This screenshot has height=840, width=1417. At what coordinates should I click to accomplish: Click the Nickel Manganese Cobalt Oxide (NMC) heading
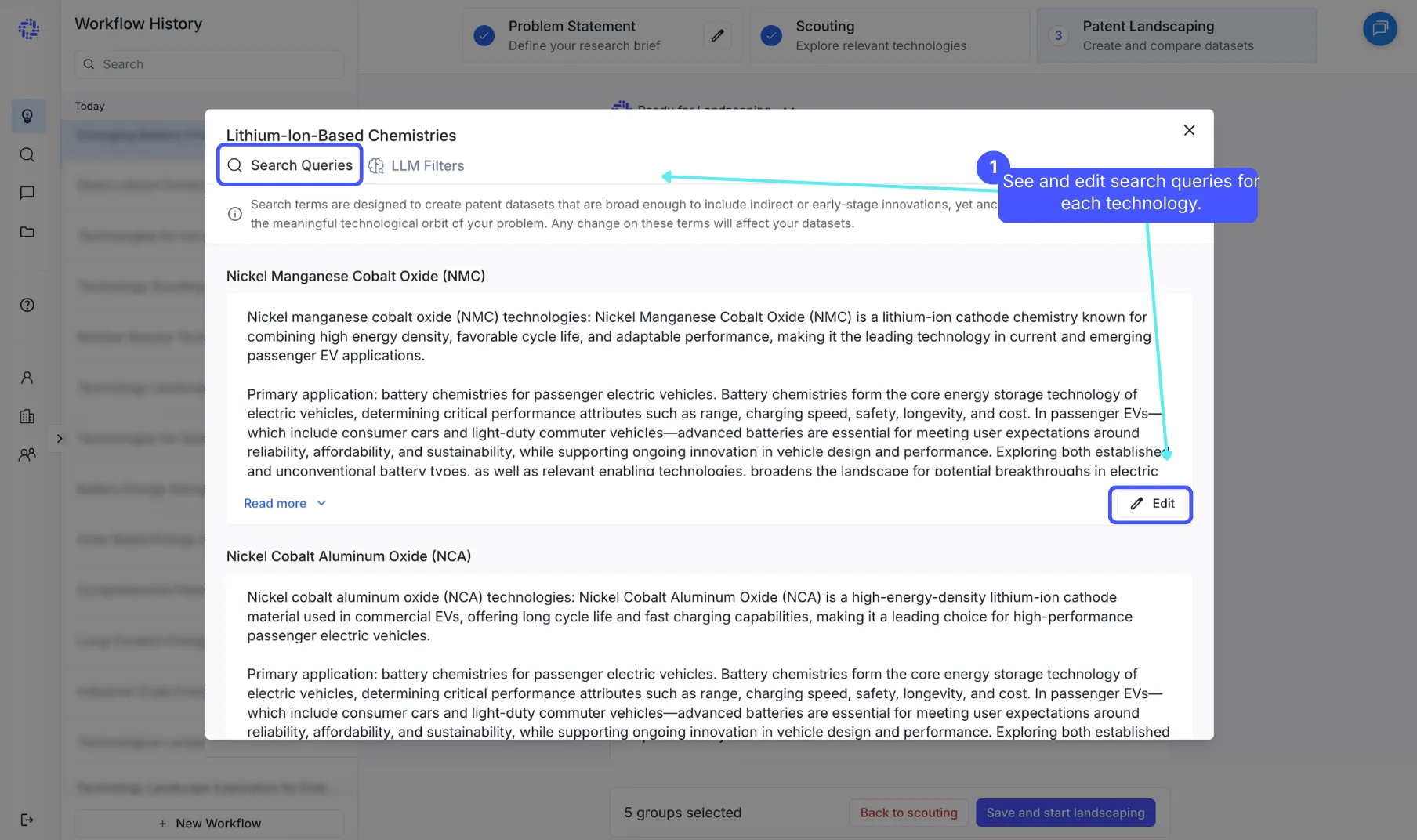(x=356, y=276)
